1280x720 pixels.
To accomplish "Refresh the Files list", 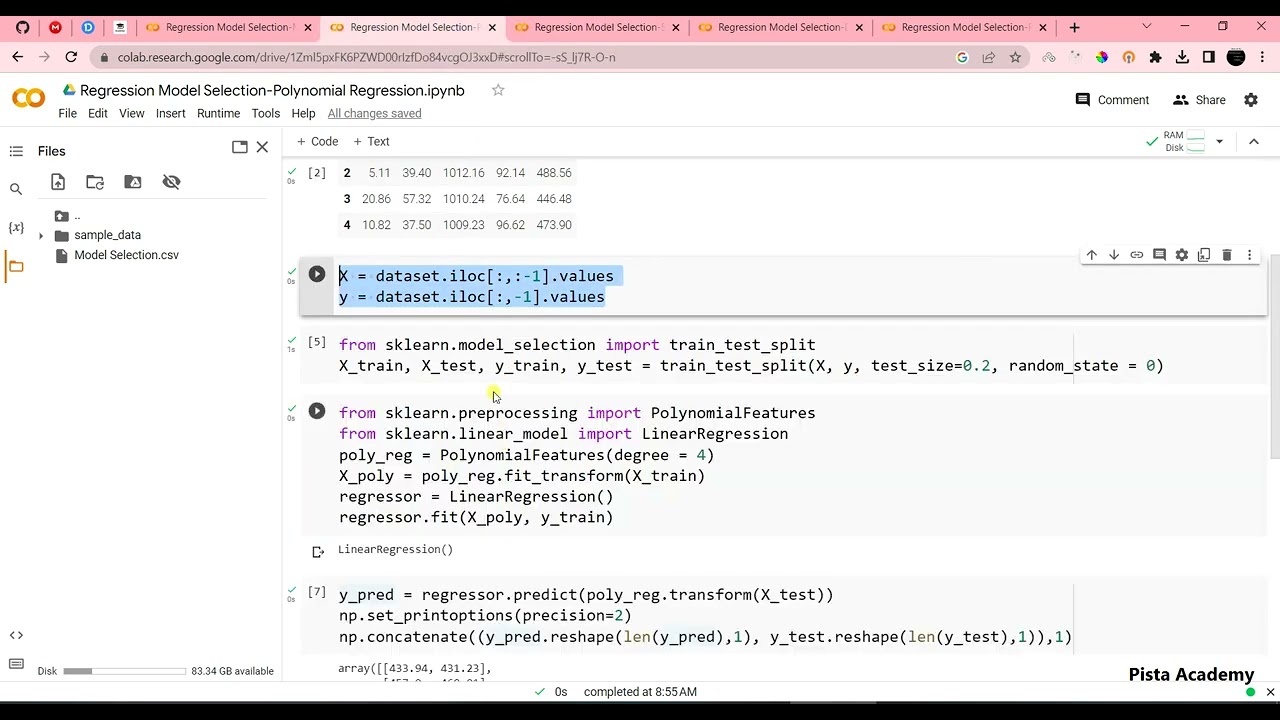I will 95,182.
